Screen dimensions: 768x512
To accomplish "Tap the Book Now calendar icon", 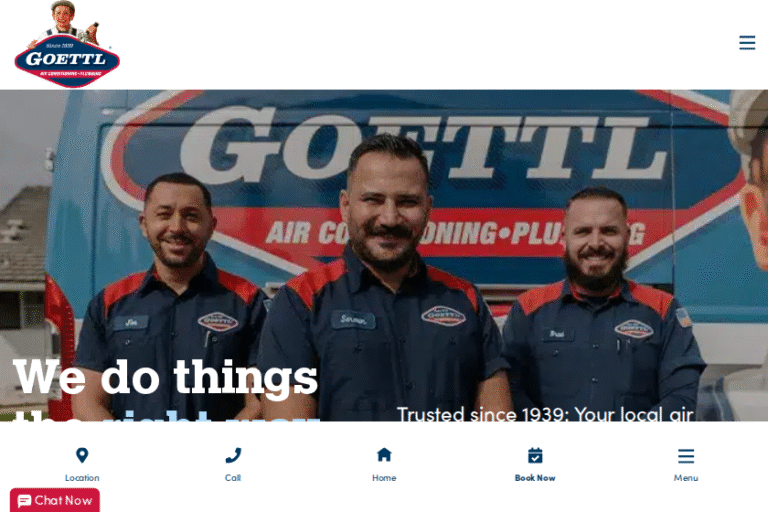I will [x=535, y=455].
